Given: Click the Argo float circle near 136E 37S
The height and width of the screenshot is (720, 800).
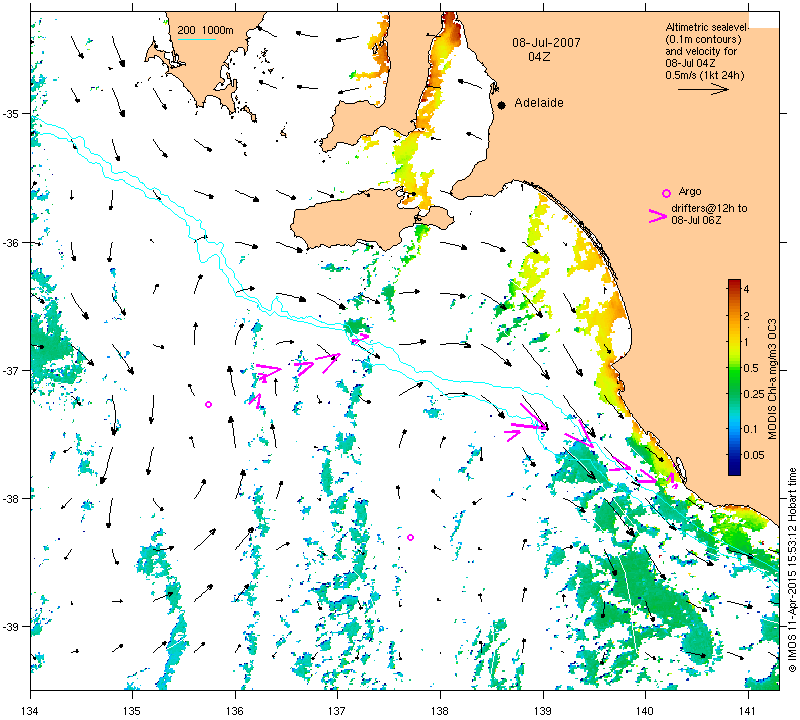Looking at the screenshot, I should coord(208,405).
